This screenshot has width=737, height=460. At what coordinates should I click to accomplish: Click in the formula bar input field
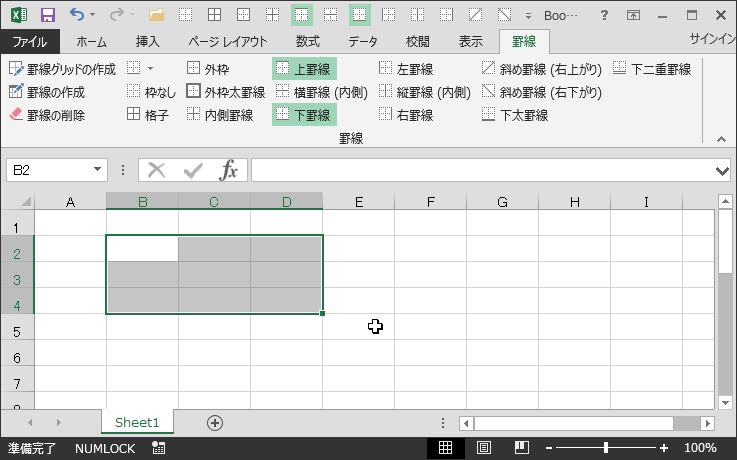coord(482,170)
